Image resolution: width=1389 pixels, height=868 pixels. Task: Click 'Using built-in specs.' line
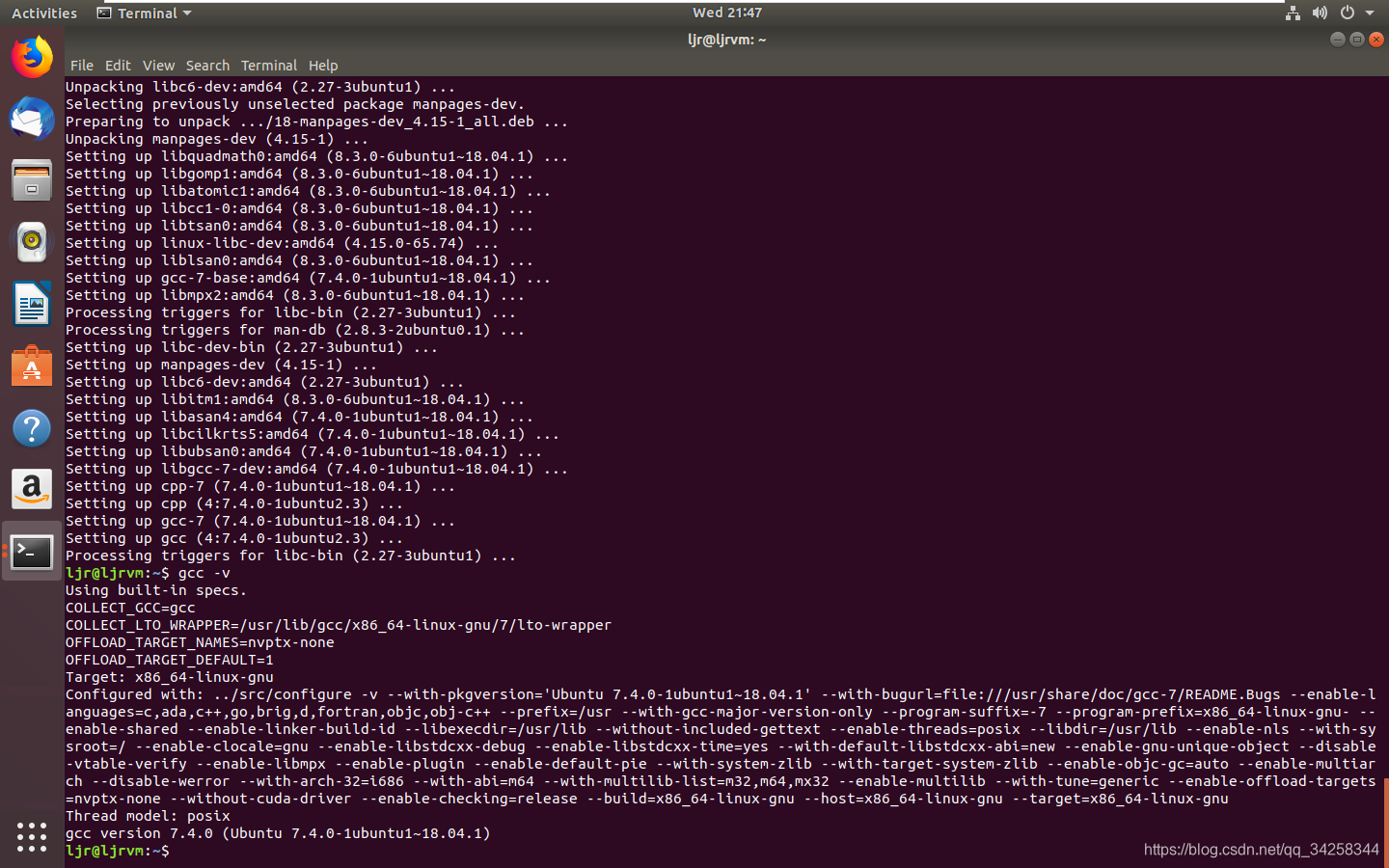click(156, 590)
